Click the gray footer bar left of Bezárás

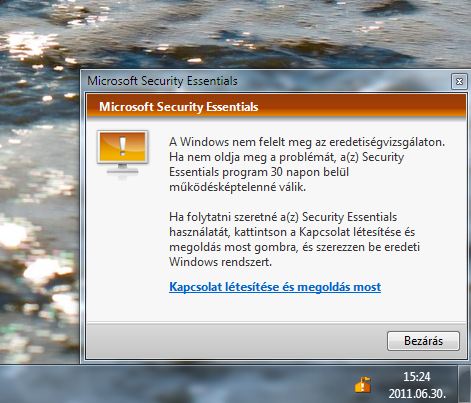[x=233, y=341]
